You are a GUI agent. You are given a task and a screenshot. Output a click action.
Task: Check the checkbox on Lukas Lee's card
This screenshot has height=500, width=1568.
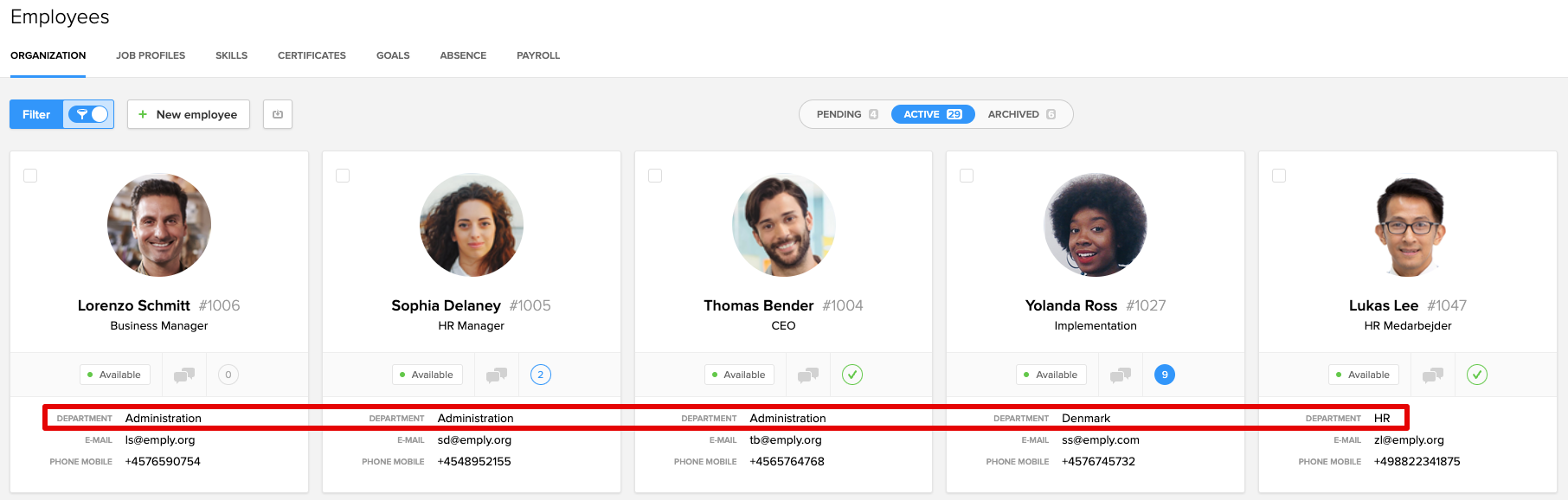tap(1279, 176)
